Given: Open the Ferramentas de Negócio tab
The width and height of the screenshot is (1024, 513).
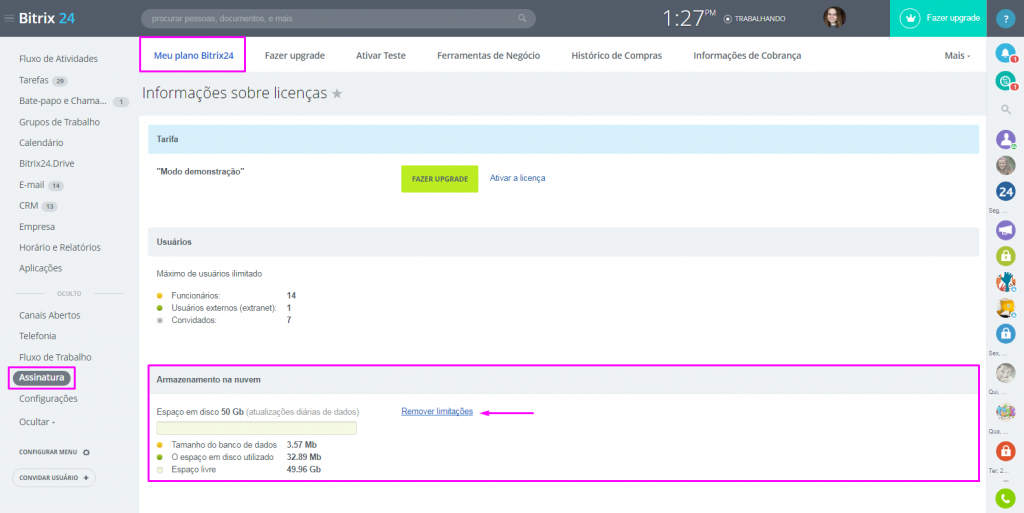Looking at the screenshot, I should (x=488, y=55).
